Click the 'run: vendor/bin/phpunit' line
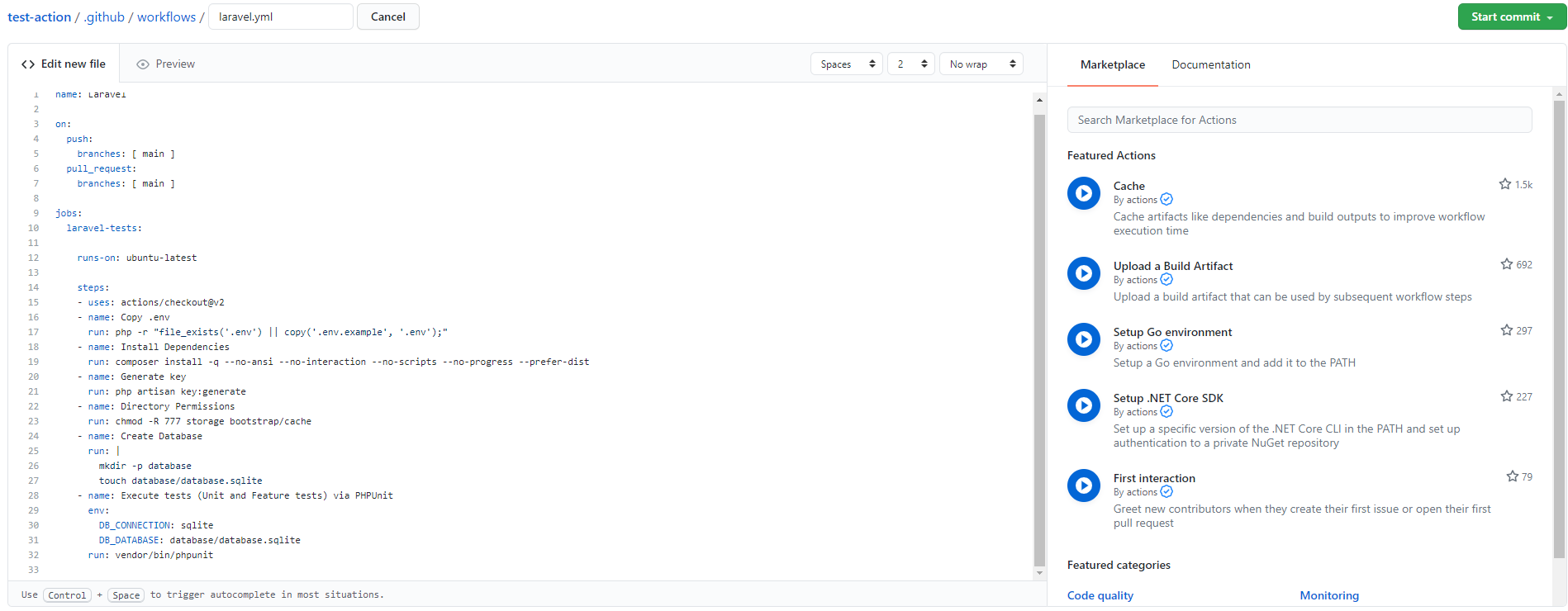This screenshot has height=611, width=1568. pos(150,555)
